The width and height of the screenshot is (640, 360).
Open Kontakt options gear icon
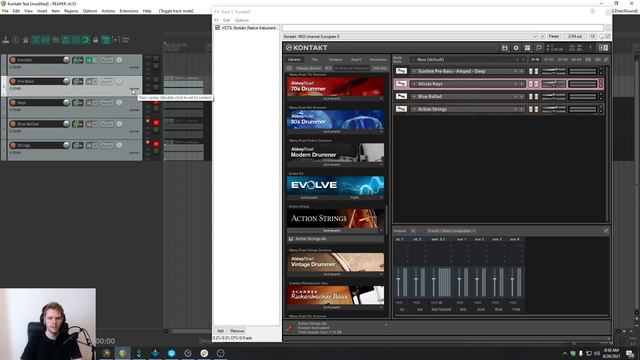(x=516, y=48)
